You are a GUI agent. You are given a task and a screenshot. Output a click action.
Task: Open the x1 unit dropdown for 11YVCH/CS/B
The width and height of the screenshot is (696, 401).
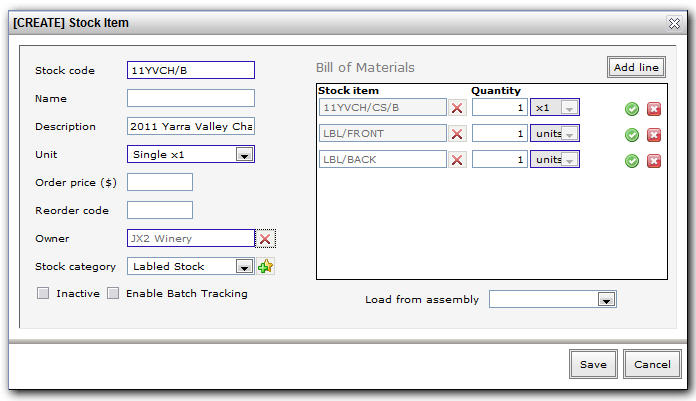(x=555, y=107)
